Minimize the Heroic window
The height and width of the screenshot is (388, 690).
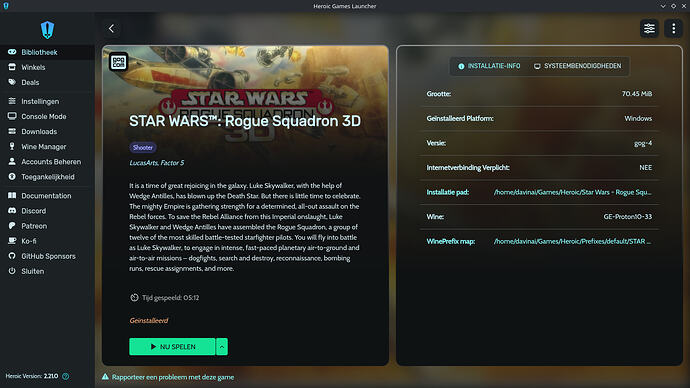click(663, 6)
